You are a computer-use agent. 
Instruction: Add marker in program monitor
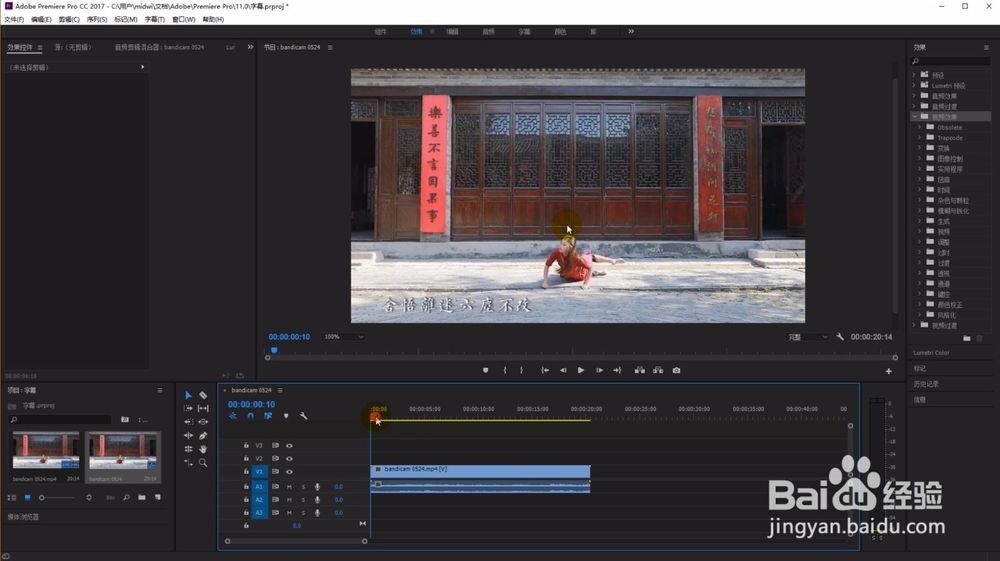(x=485, y=370)
